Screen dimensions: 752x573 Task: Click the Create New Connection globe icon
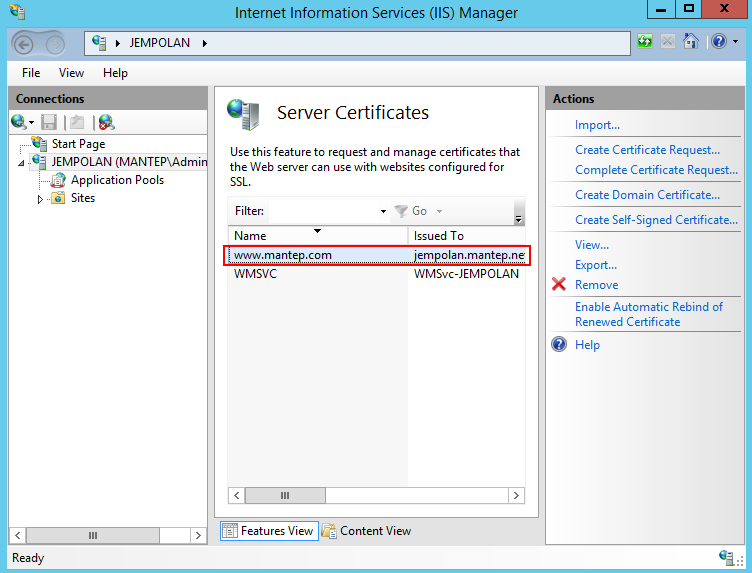(18, 122)
